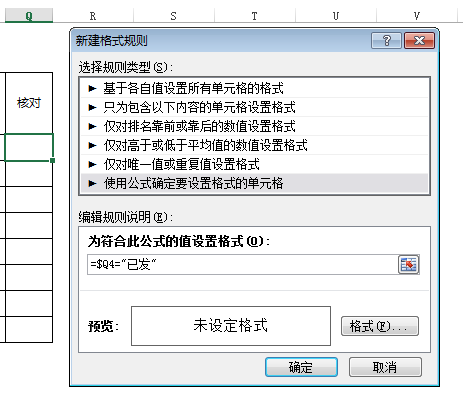Click the selected green-bordered cell under 核对
This screenshot has height=400, width=463.
(29, 147)
